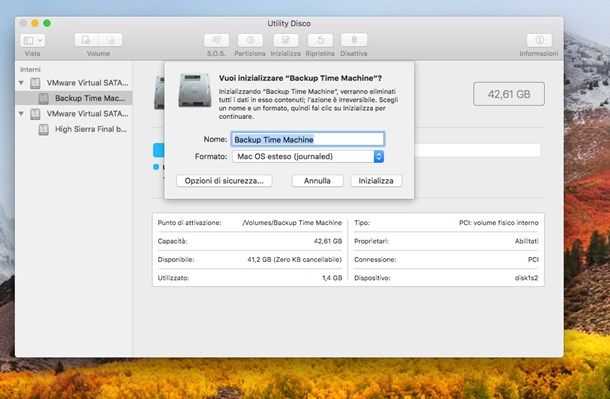
Task: Click the add Volume toolbar icon
Action: click(x=86, y=40)
